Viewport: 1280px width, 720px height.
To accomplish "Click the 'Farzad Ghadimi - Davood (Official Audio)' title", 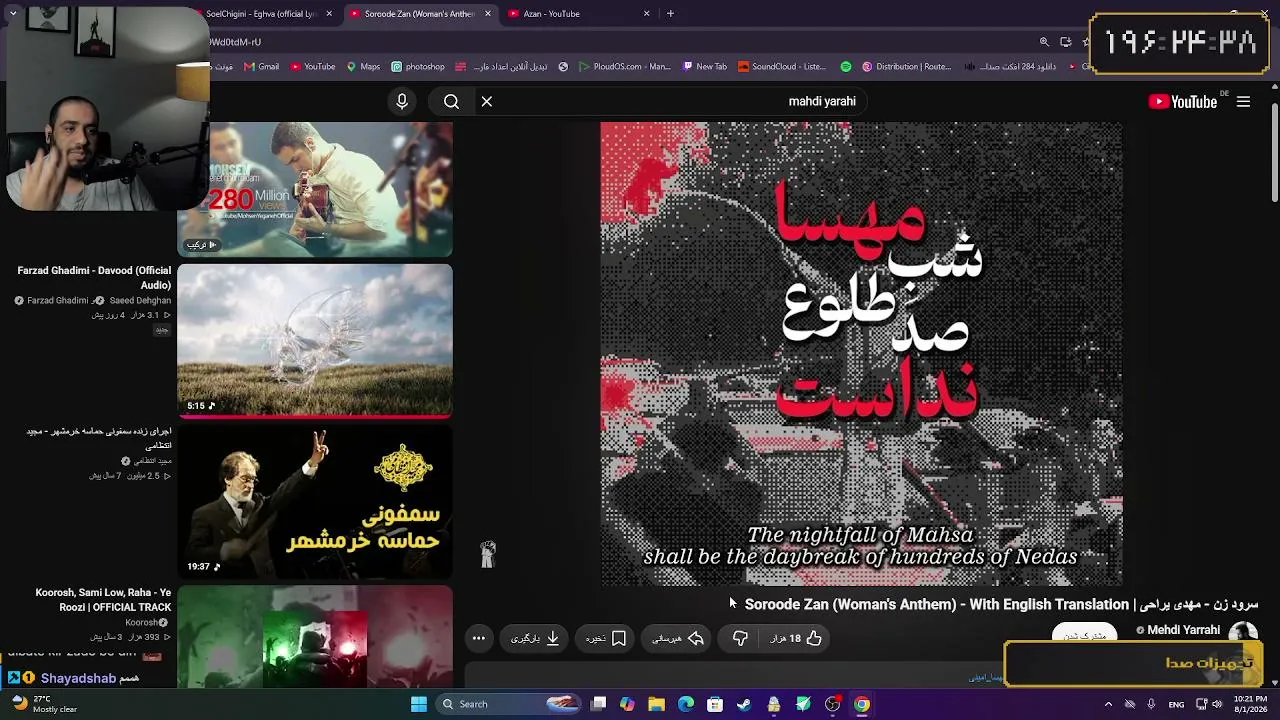I will pyautogui.click(x=94, y=278).
